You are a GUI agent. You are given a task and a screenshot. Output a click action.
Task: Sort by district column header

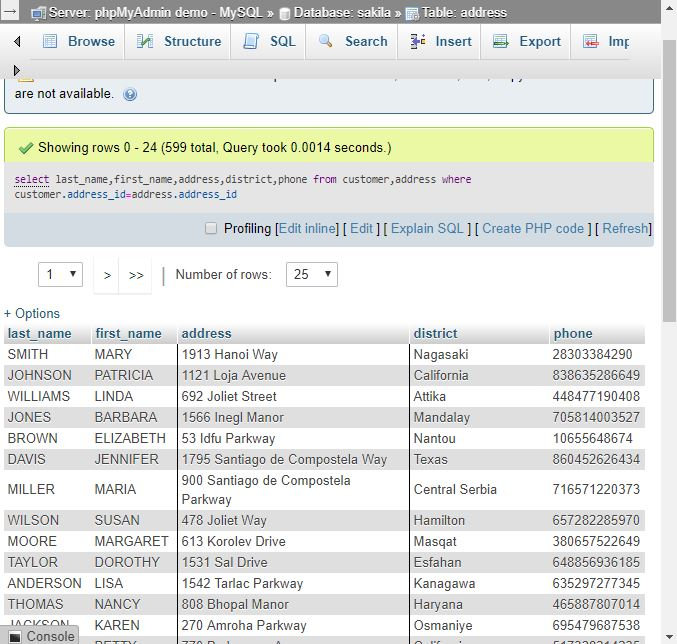(x=435, y=334)
